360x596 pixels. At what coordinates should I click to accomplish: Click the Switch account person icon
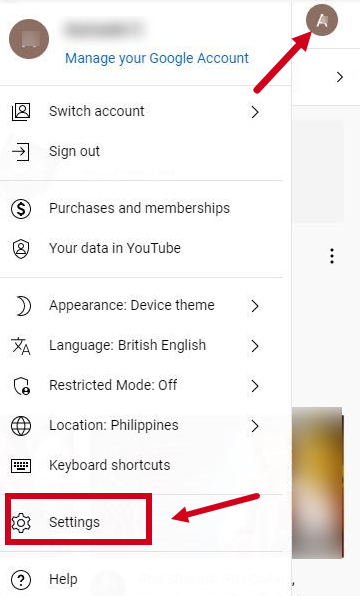coord(21,111)
